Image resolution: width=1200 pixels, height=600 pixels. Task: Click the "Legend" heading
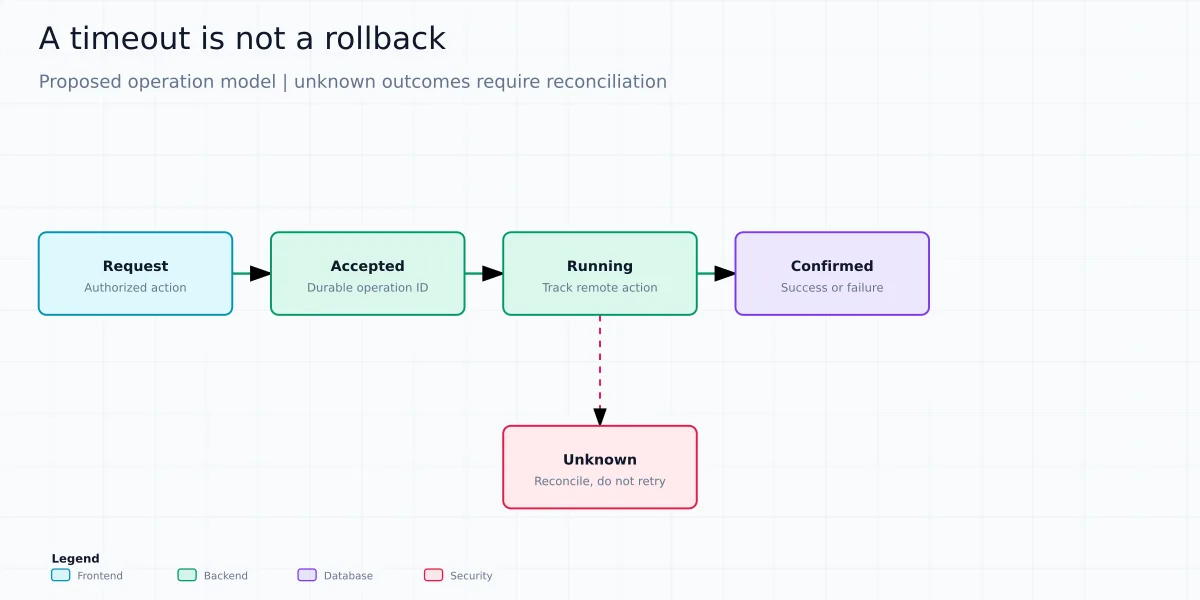tap(76, 559)
